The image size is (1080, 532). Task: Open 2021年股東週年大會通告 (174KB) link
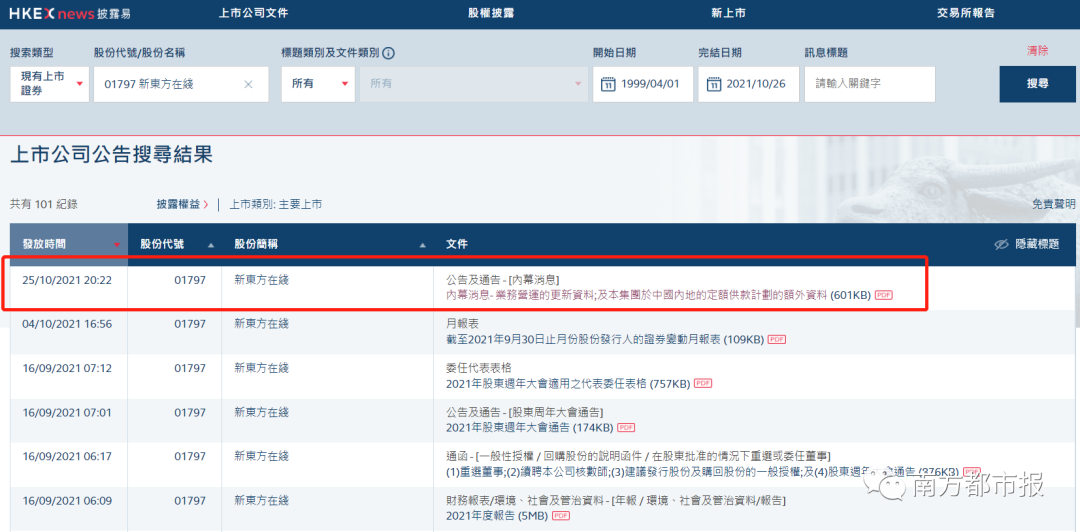tap(530, 427)
